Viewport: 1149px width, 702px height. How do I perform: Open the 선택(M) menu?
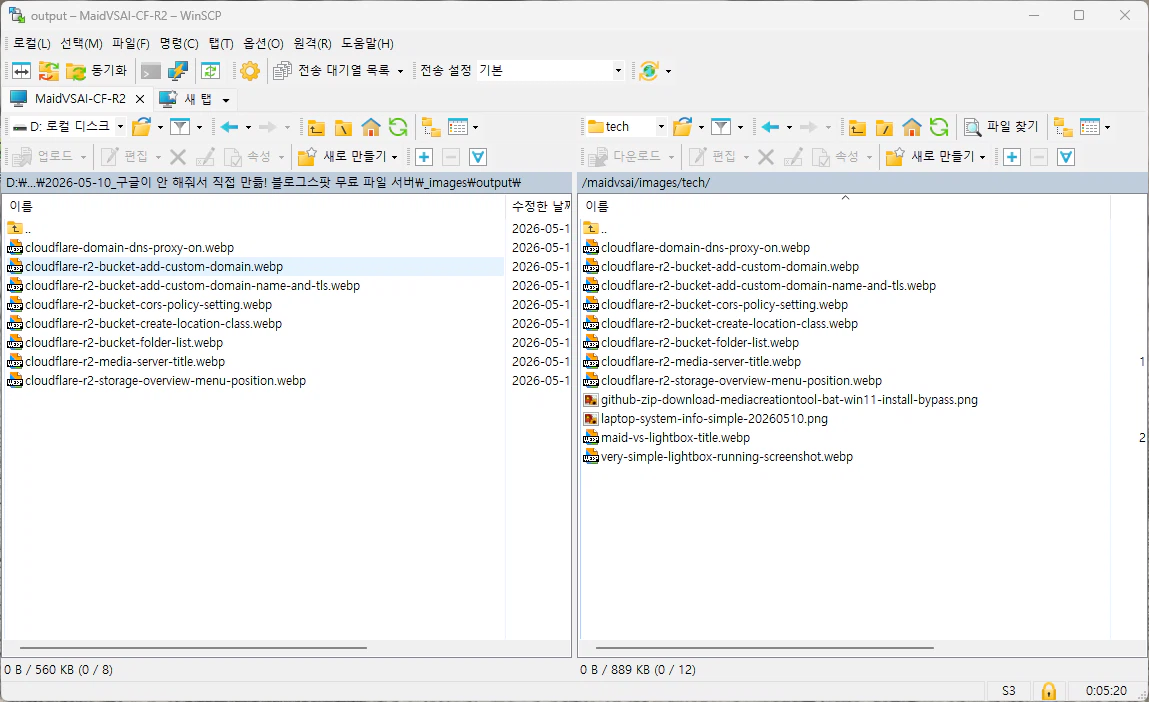coord(81,44)
